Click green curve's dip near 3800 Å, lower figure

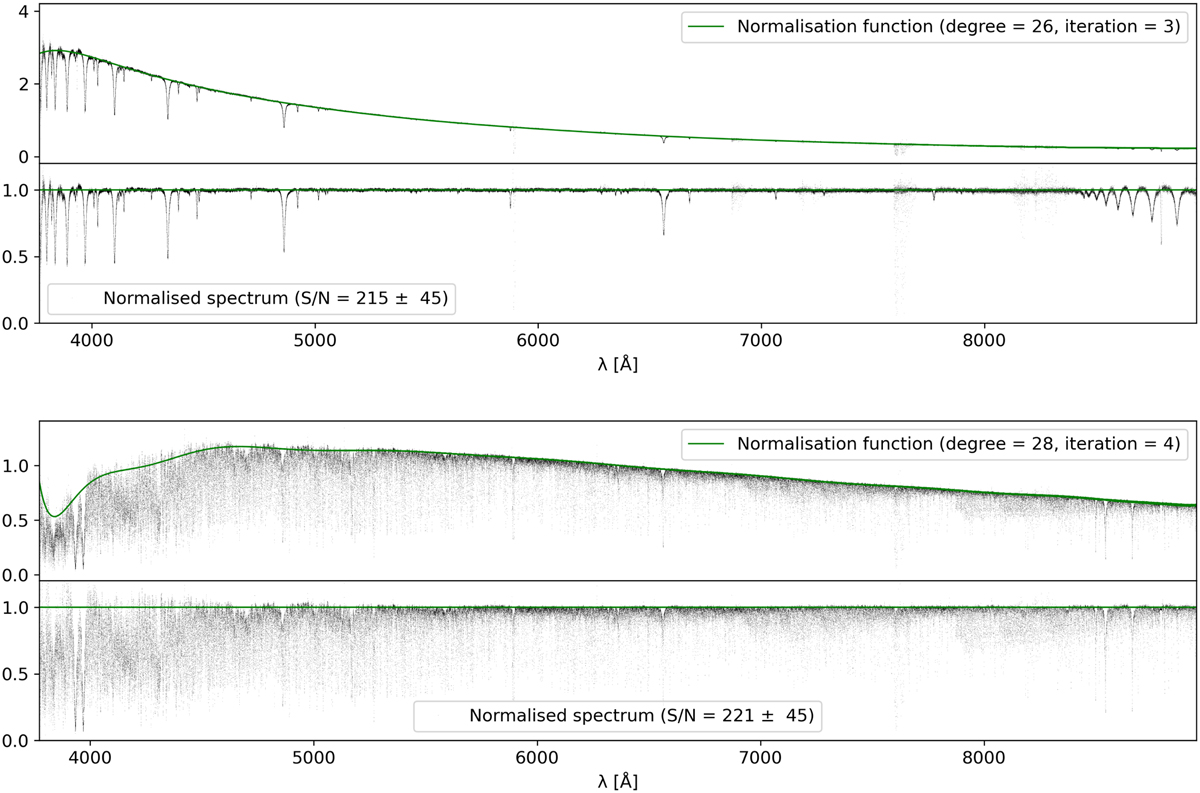coord(54,514)
